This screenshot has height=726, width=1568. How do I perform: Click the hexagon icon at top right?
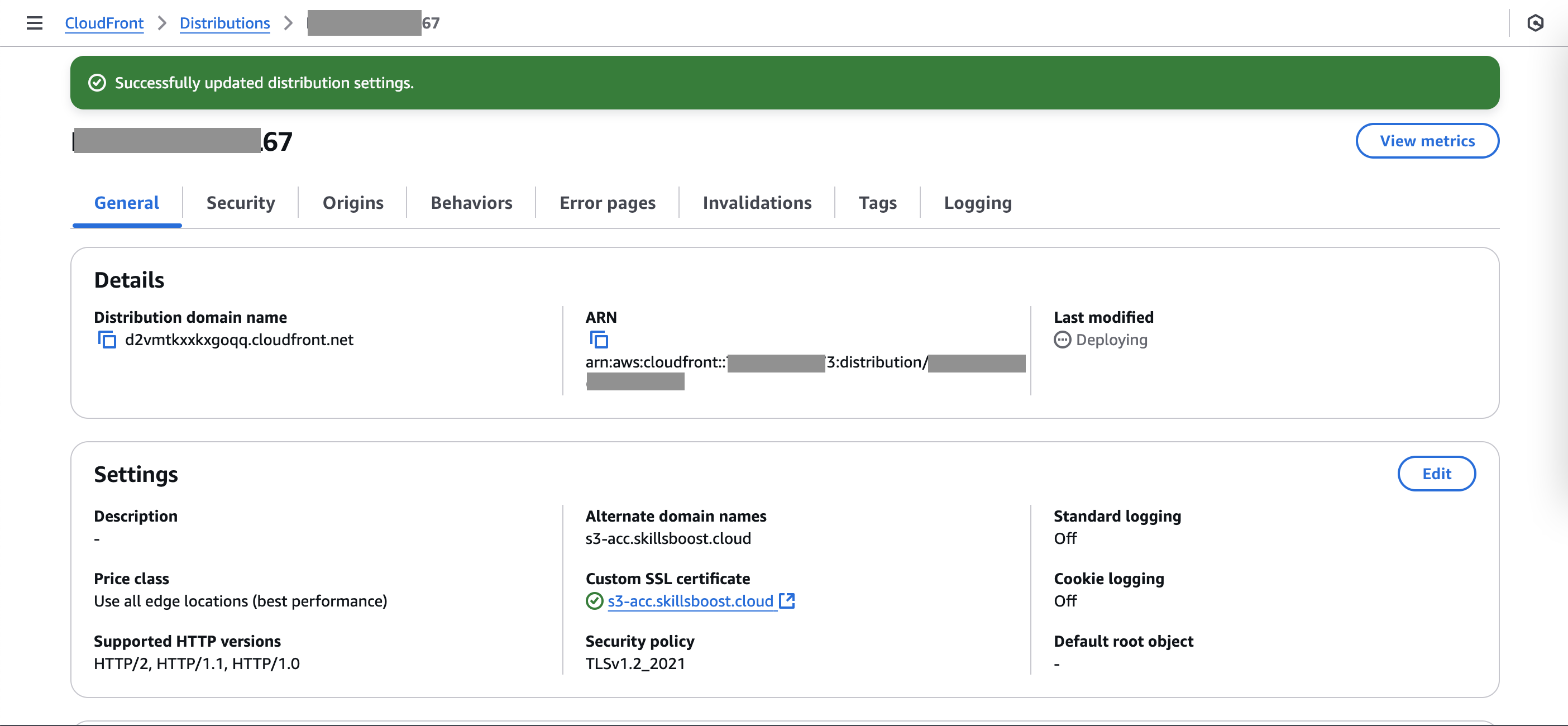1535,23
